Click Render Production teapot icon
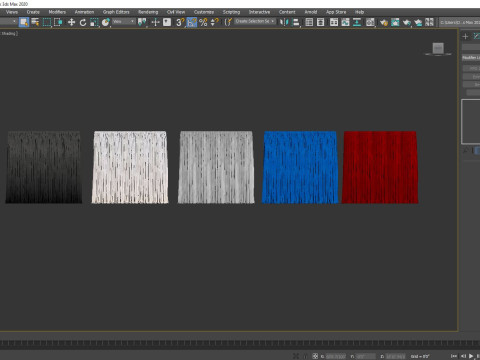Viewport: 480px width, 360px height. pos(406,22)
